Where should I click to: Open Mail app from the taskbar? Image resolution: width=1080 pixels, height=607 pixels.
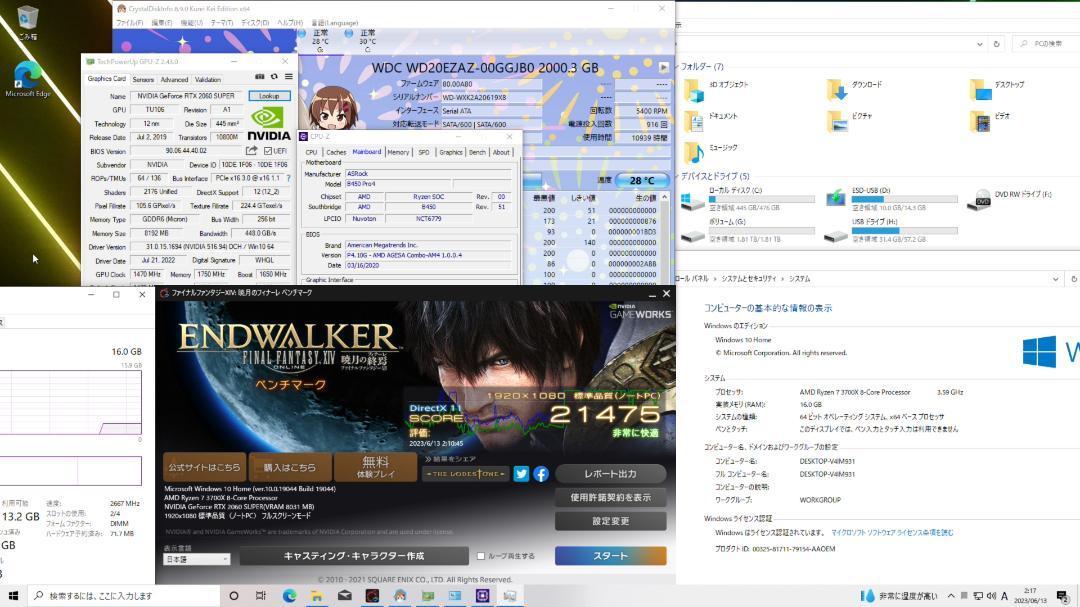[x=344, y=595]
